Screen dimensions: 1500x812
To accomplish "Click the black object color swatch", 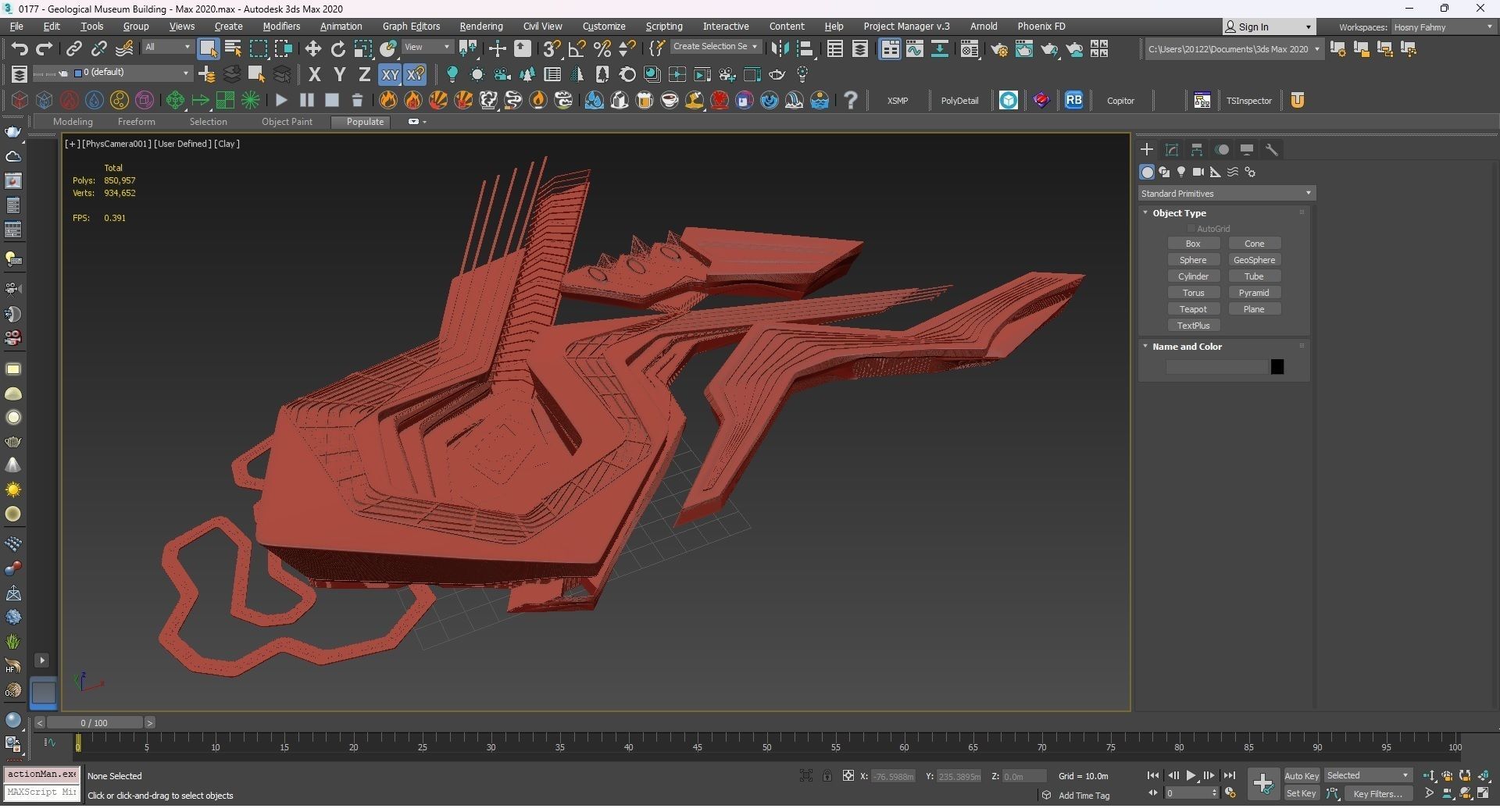I will tap(1277, 367).
